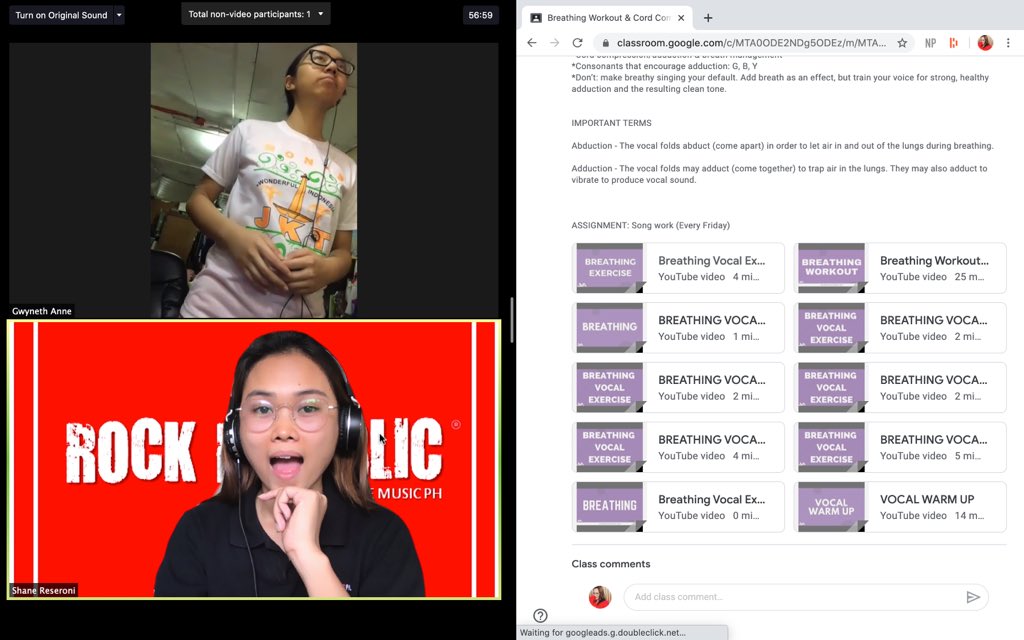Bookmark this page with star icon
The width and height of the screenshot is (1024, 640).
[x=902, y=43]
